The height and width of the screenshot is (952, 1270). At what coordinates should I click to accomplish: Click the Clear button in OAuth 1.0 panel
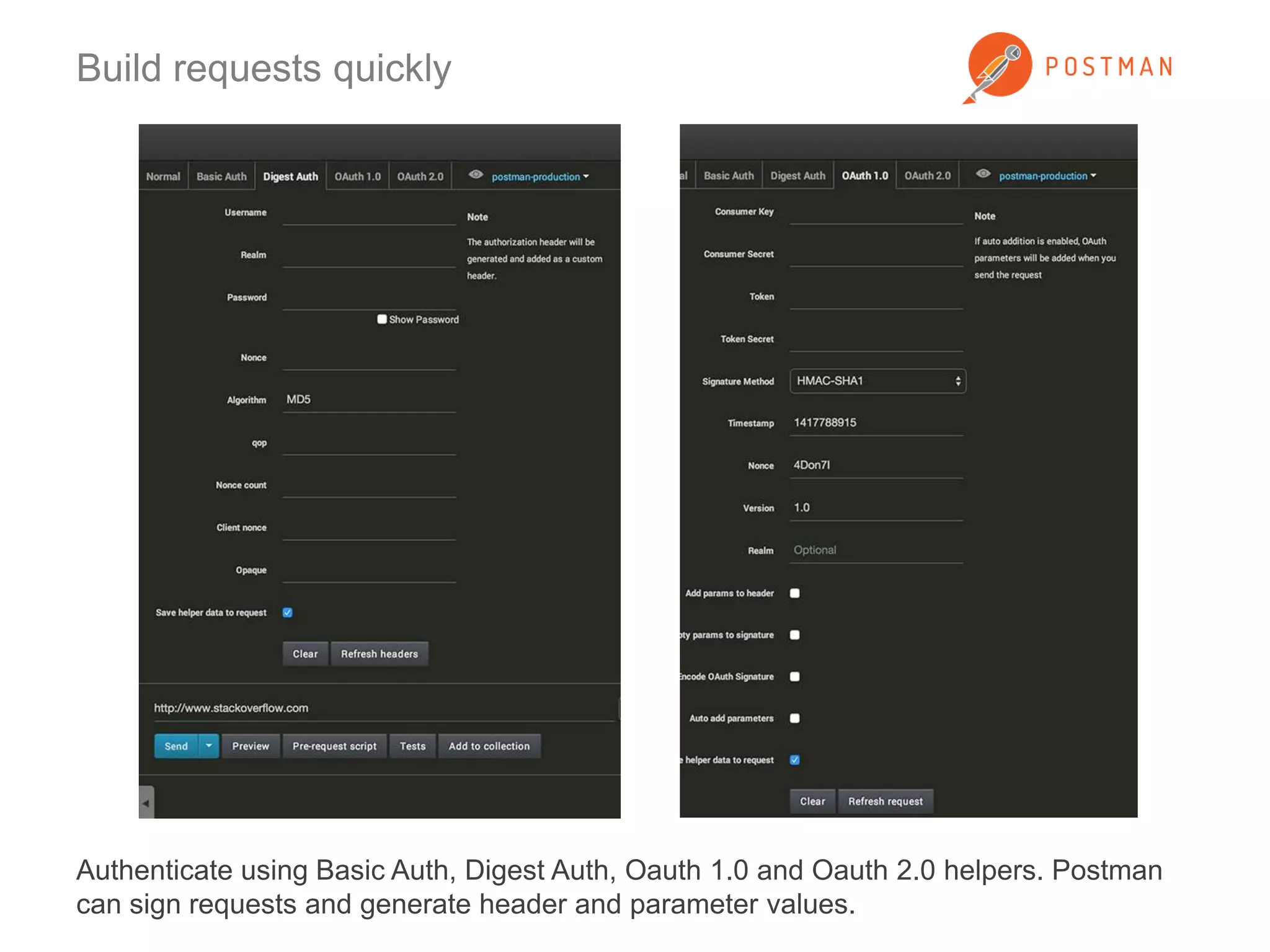(x=812, y=801)
